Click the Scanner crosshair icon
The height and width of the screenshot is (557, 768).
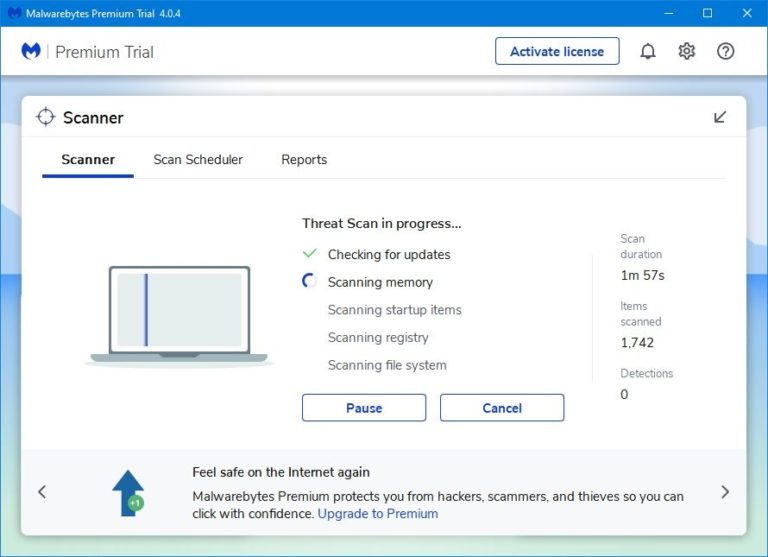coord(46,117)
